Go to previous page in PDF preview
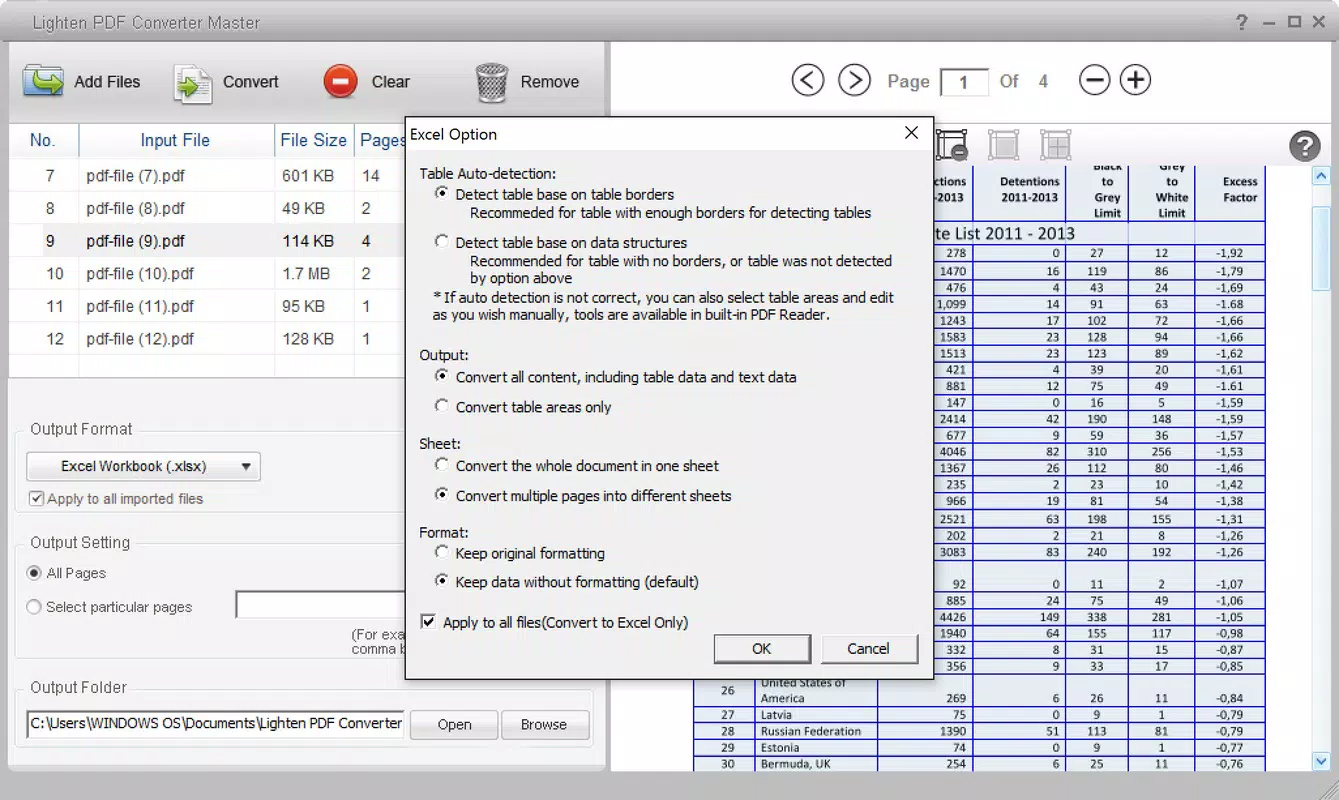Screen dimensions: 1339x800 808,80
